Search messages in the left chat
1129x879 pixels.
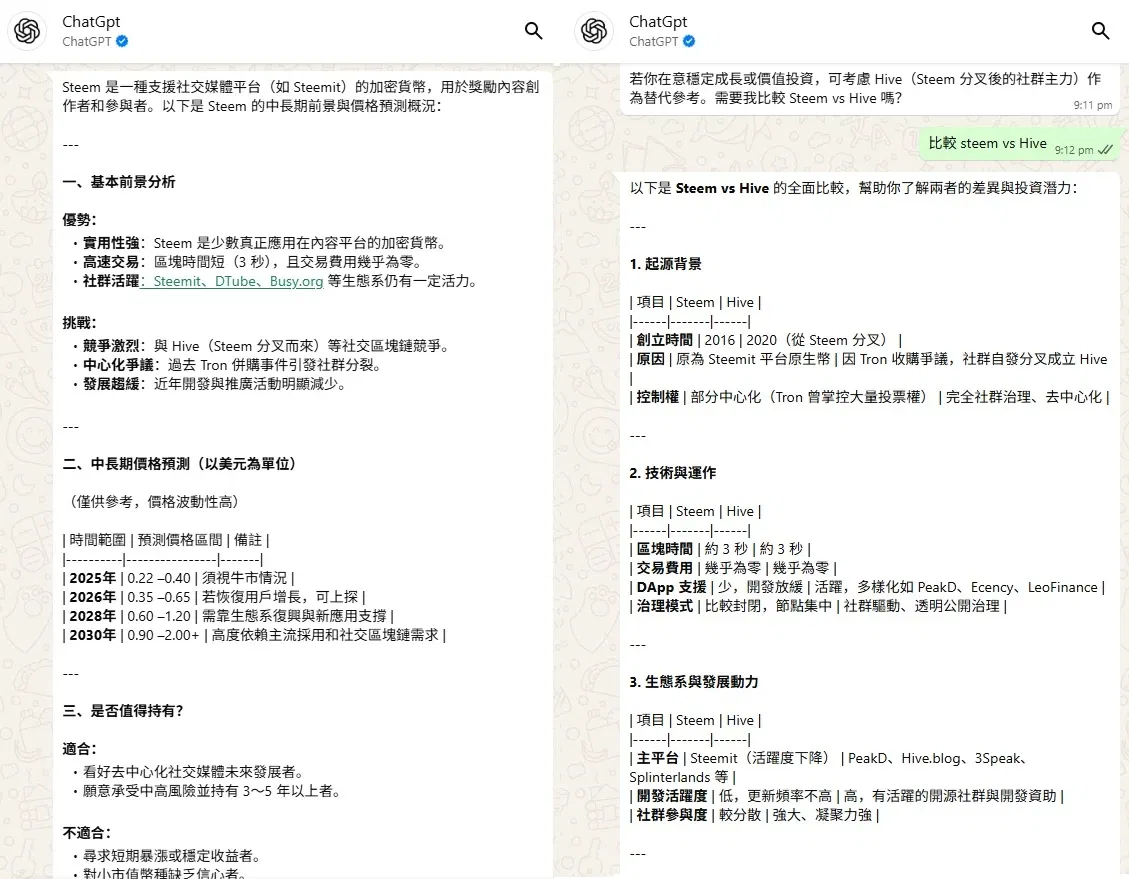point(534,30)
